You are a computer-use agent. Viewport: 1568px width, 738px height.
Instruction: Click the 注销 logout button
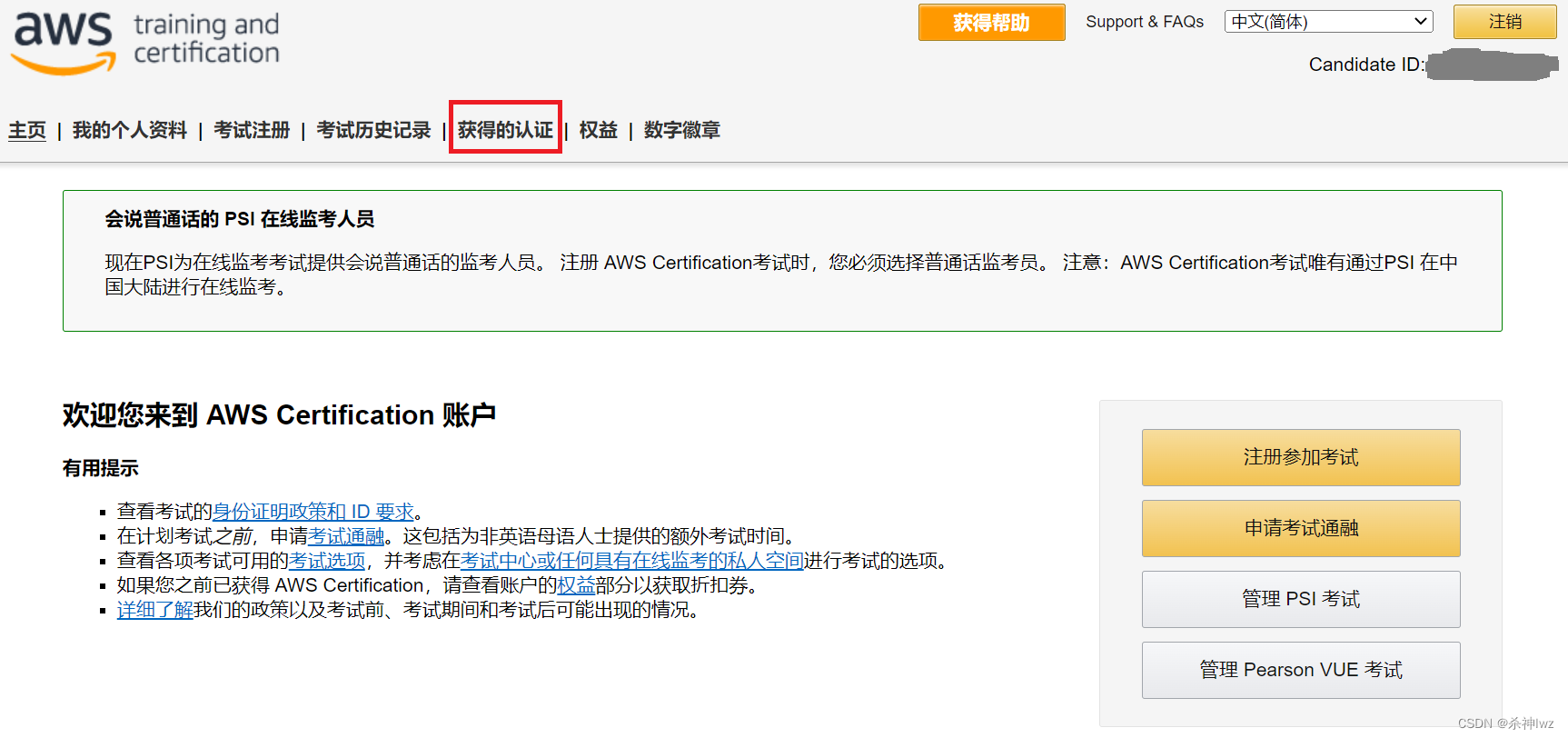(1504, 22)
